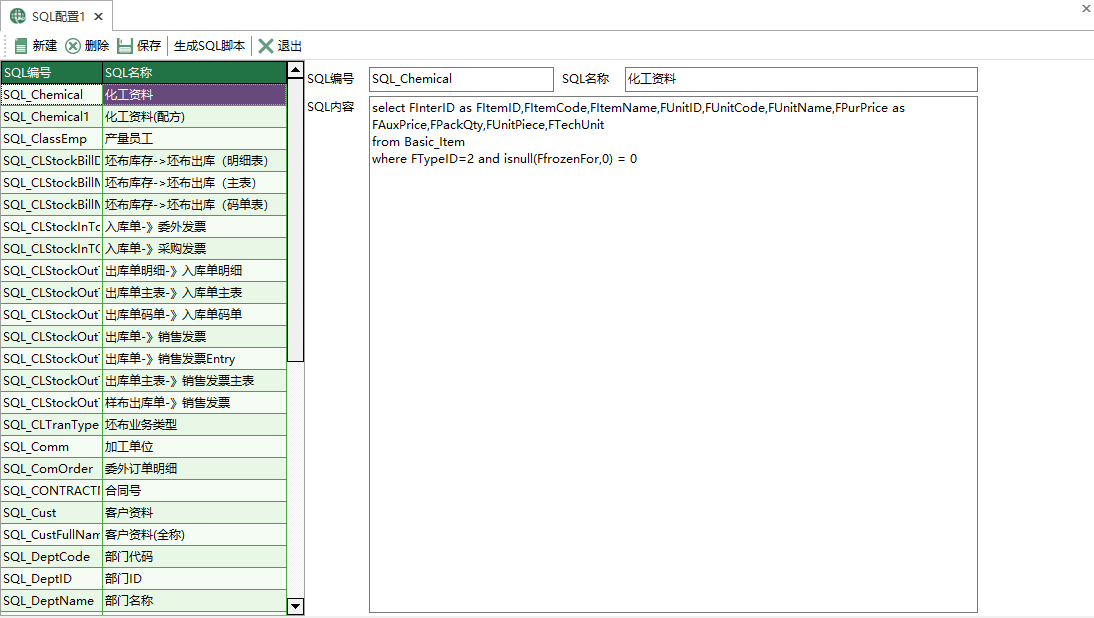Select the 部门名称 cell
The width and height of the screenshot is (1094, 618).
(x=195, y=601)
